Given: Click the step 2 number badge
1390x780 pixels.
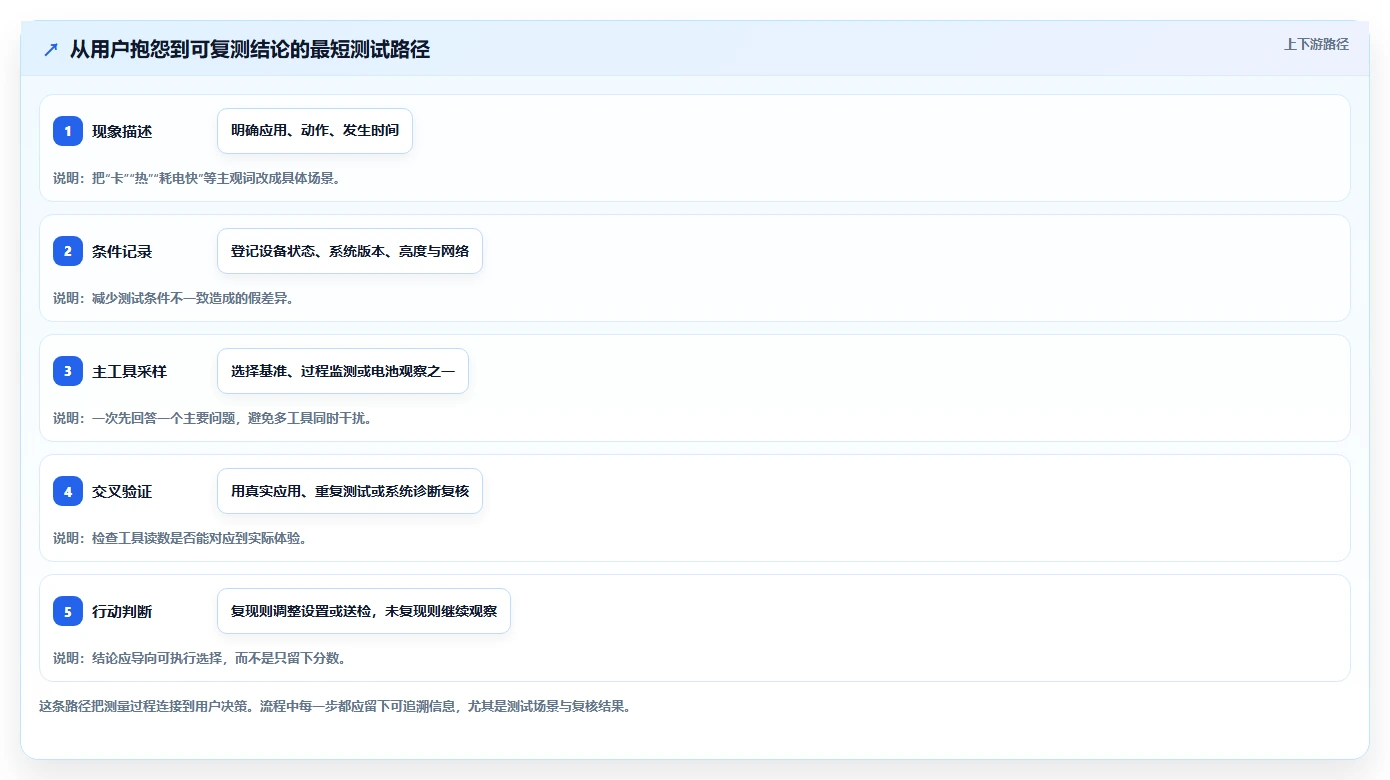Looking at the screenshot, I should pos(68,251).
